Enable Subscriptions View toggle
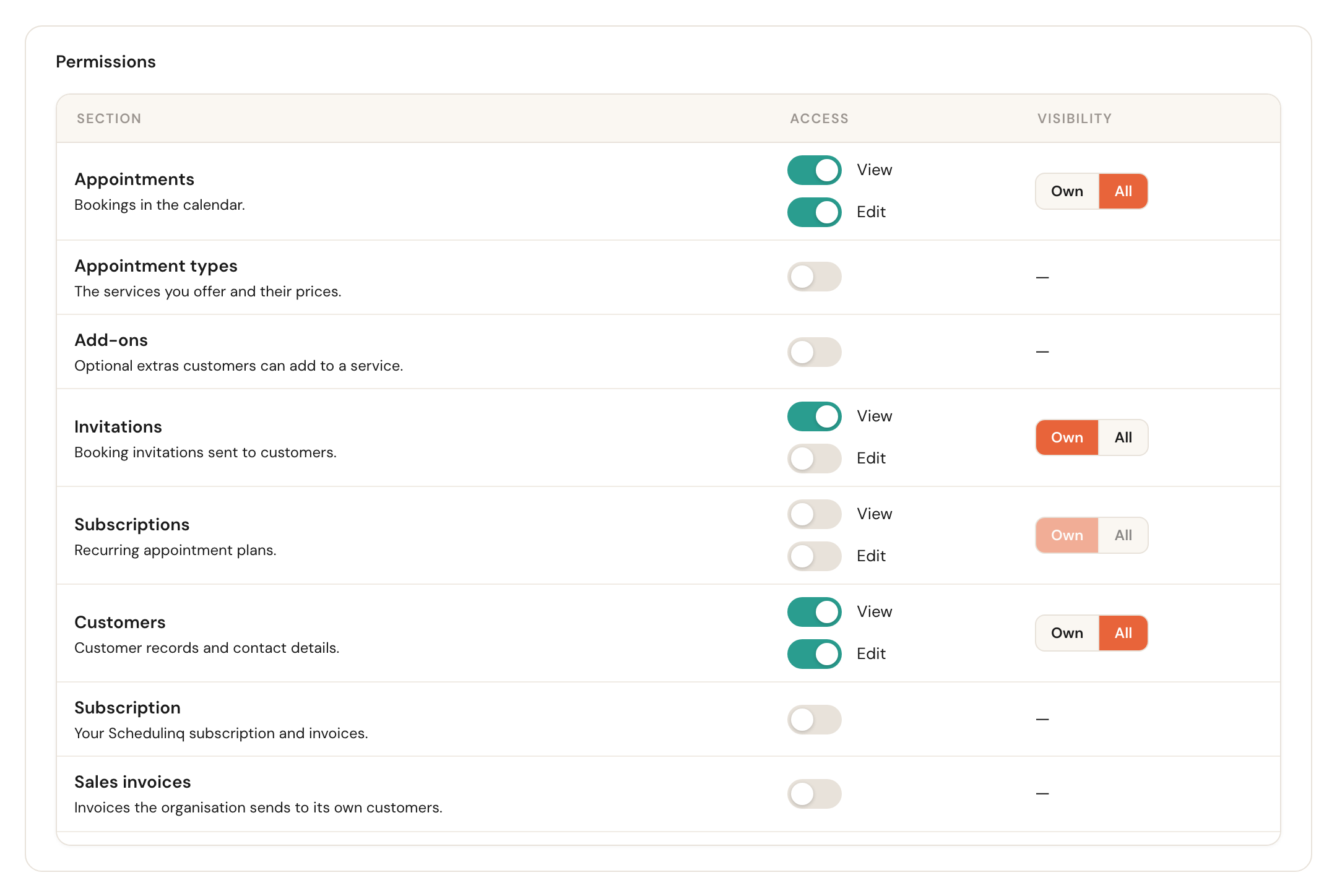 (814, 514)
